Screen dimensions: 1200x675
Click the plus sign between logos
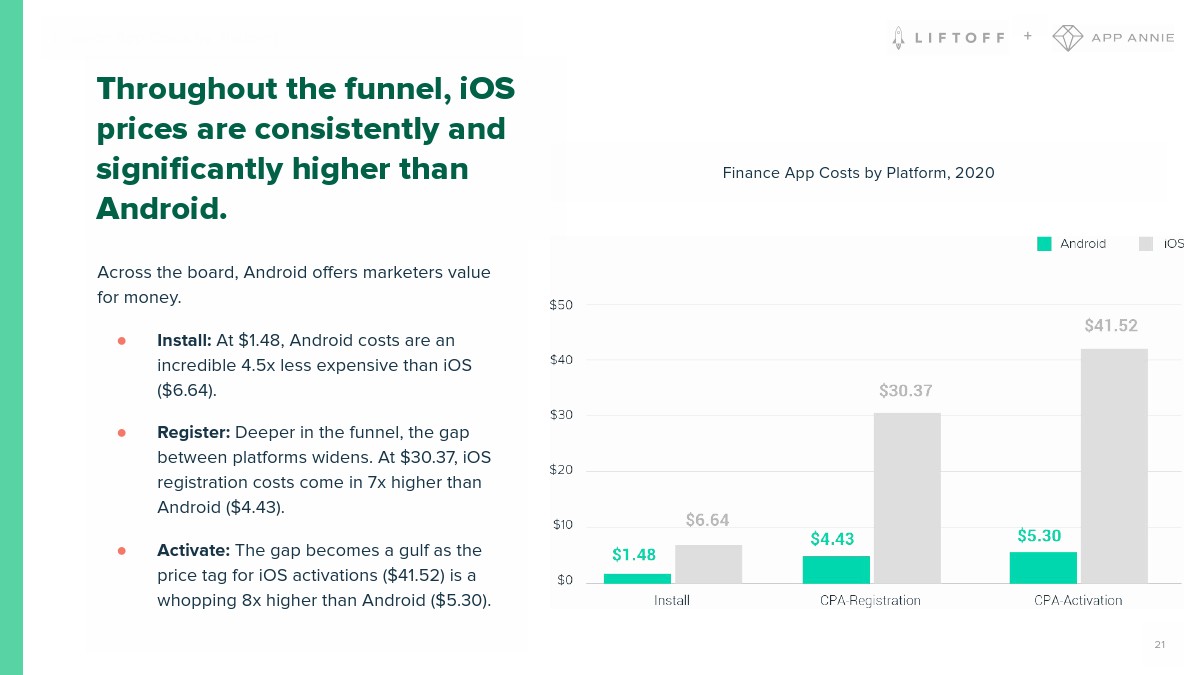coord(1028,37)
